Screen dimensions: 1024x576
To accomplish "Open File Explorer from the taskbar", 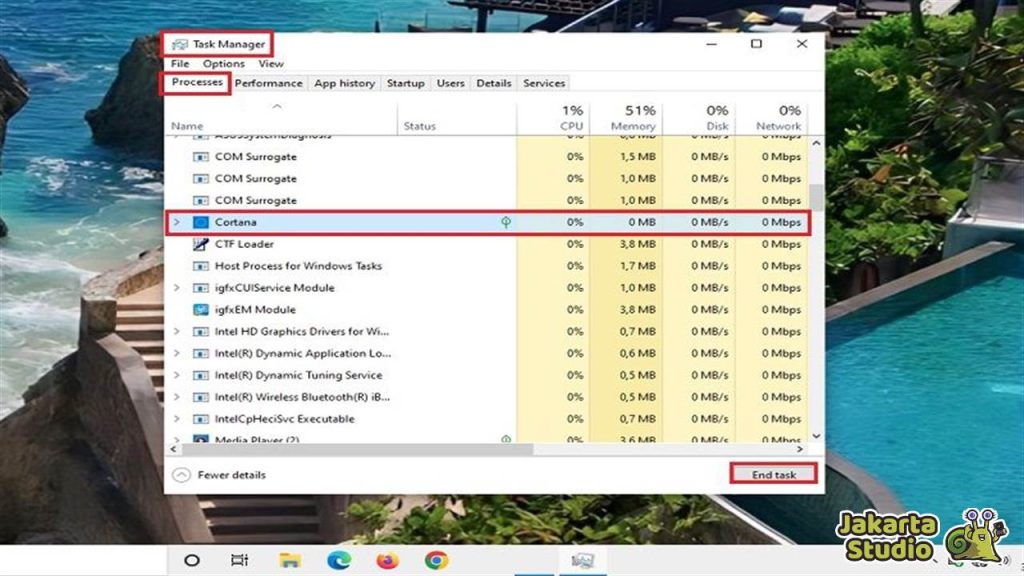I will [289, 560].
